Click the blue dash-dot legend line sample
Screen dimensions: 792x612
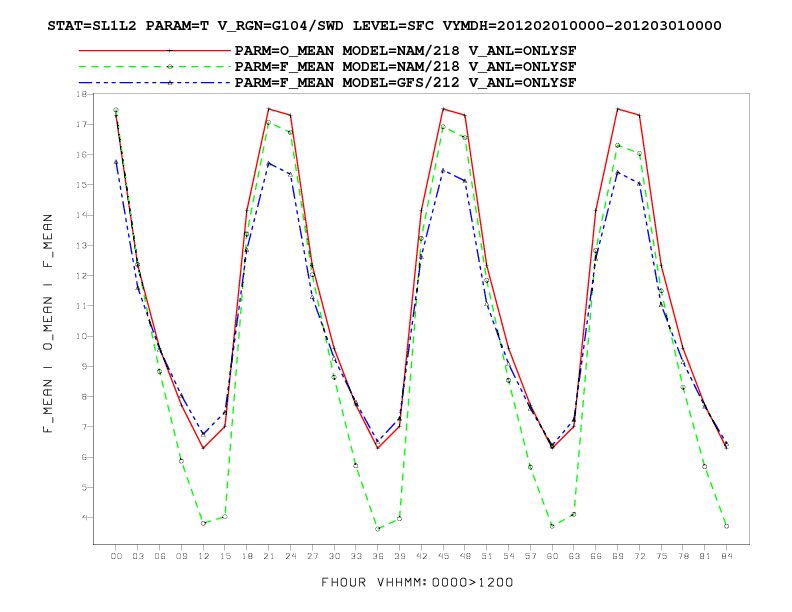coord(155,83)
